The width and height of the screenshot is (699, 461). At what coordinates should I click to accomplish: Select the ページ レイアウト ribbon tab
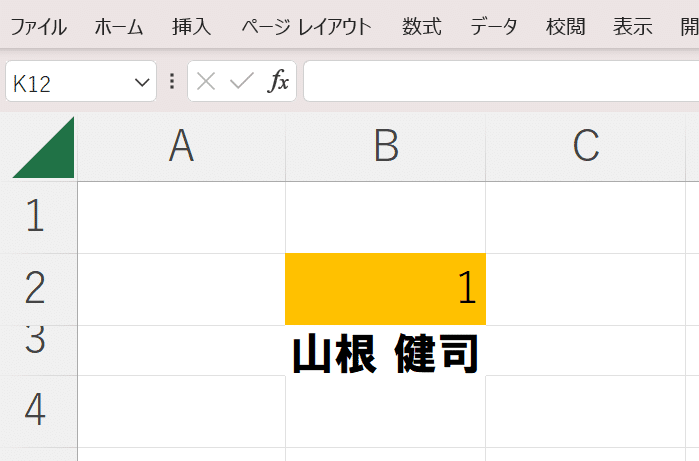tap(307, 27)
